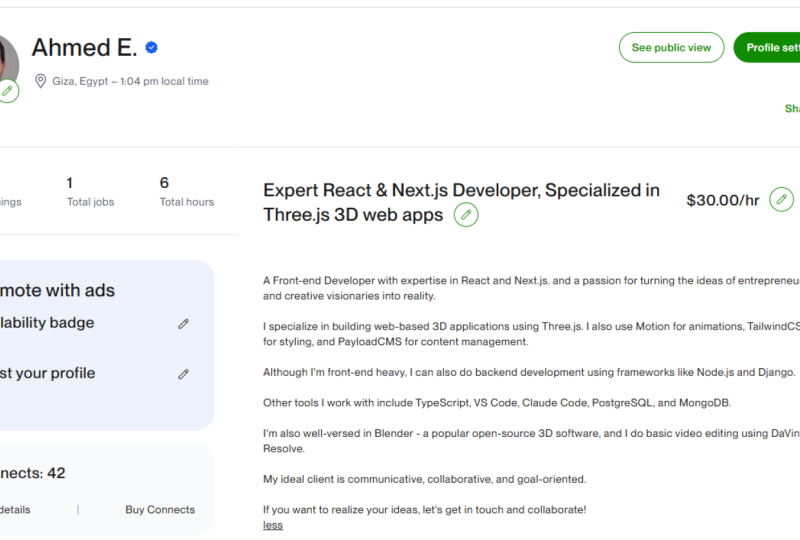Click the Ahmed E. profile name
The image size is (800, 540).
(84, 47)
